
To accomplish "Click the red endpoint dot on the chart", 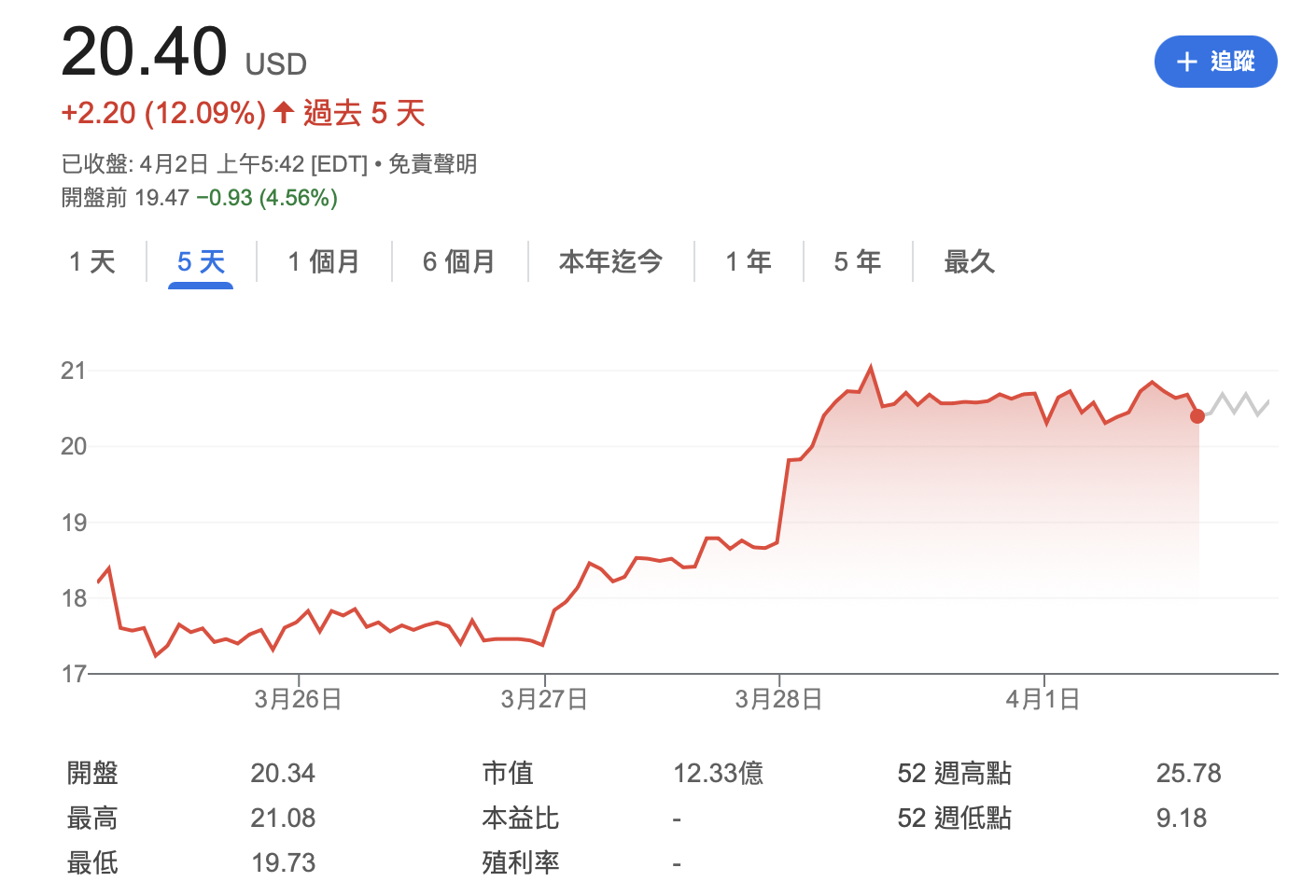I will tap(1197, 415).
